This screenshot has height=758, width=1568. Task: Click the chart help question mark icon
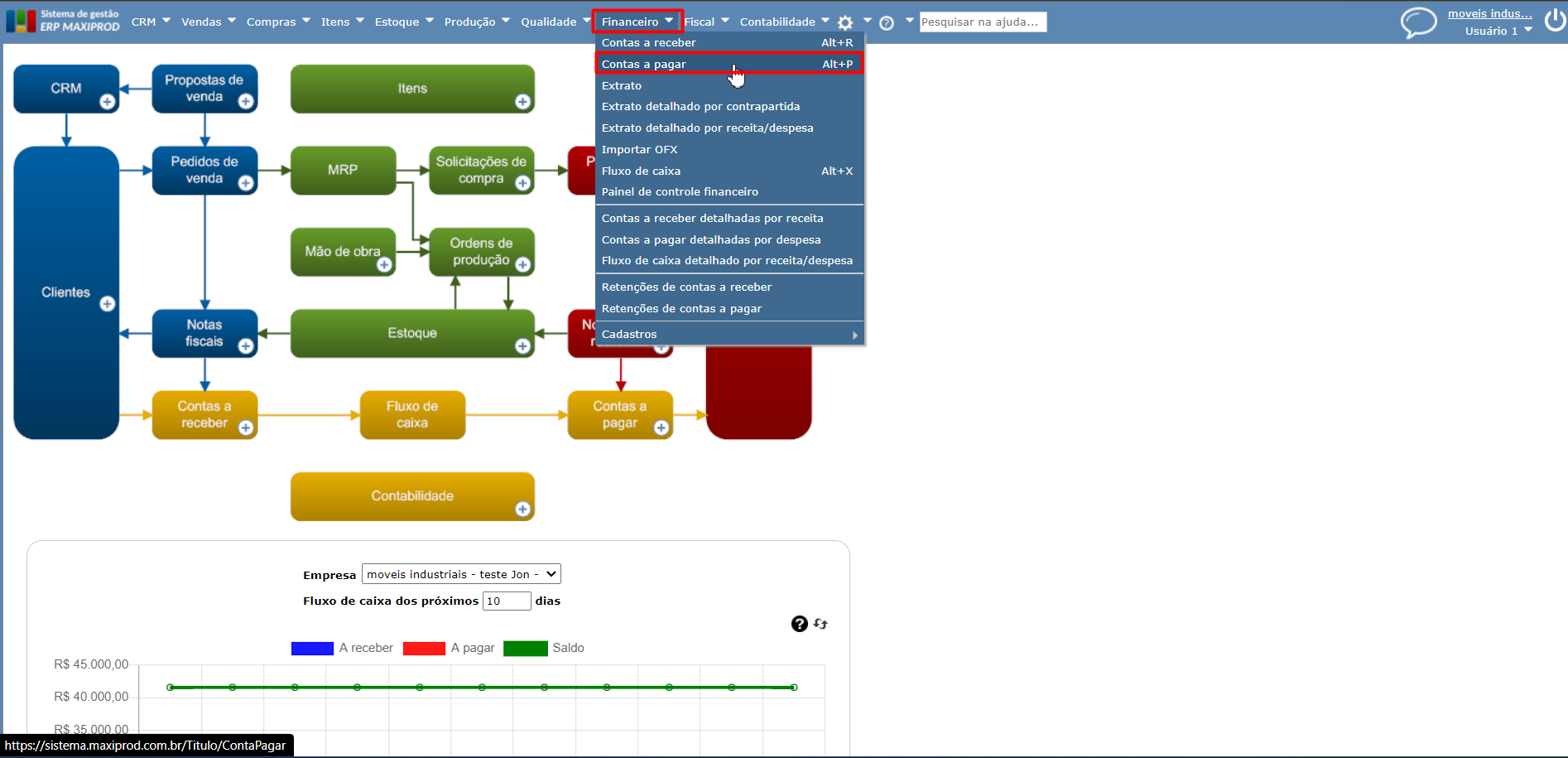point(799,624)
